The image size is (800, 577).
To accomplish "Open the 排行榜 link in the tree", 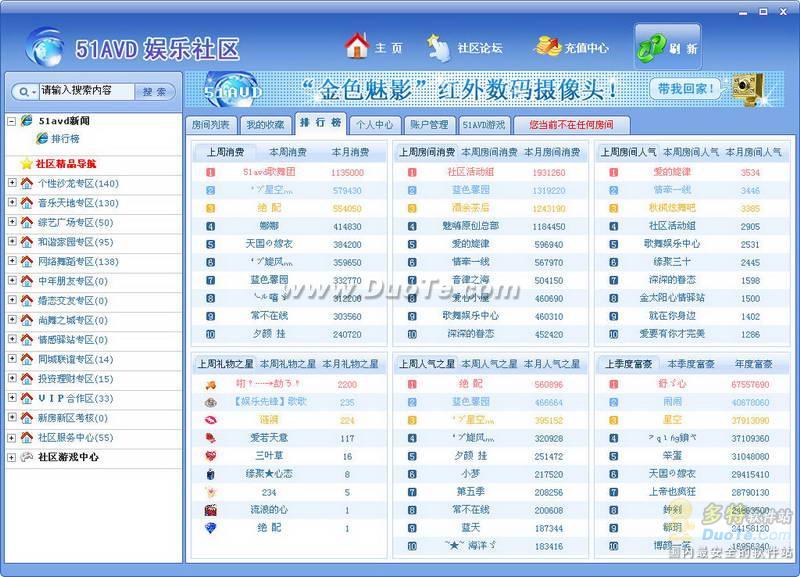I will [x=65, y=138].
